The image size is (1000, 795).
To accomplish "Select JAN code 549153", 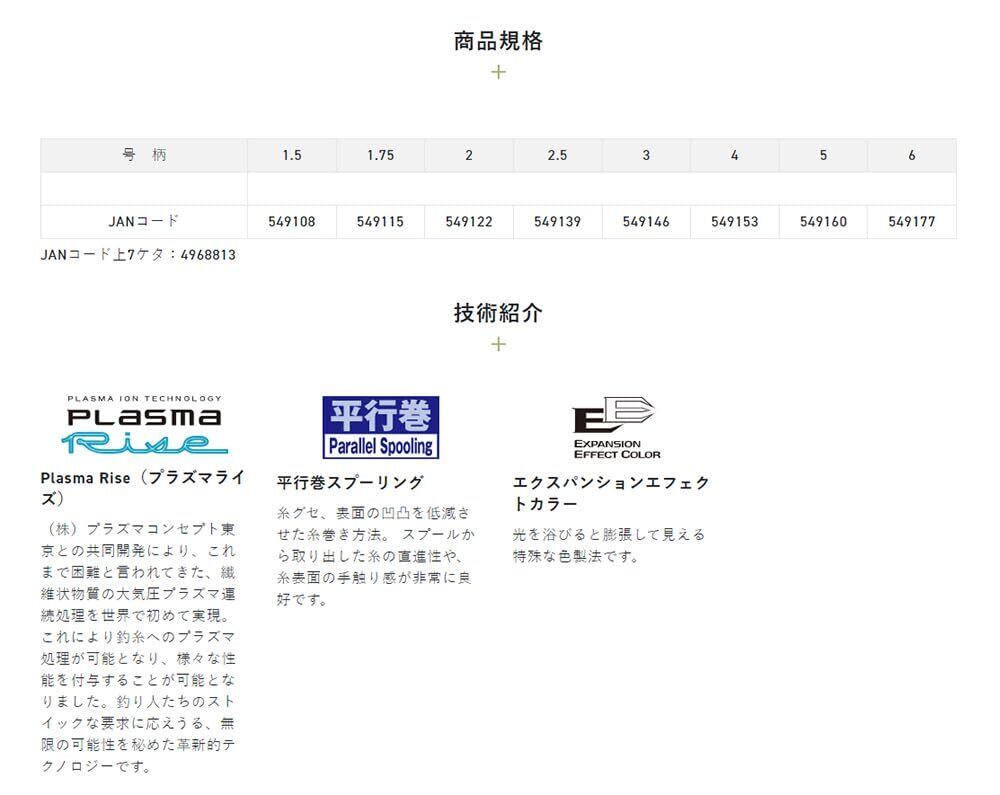I will [x=735, y=221].
